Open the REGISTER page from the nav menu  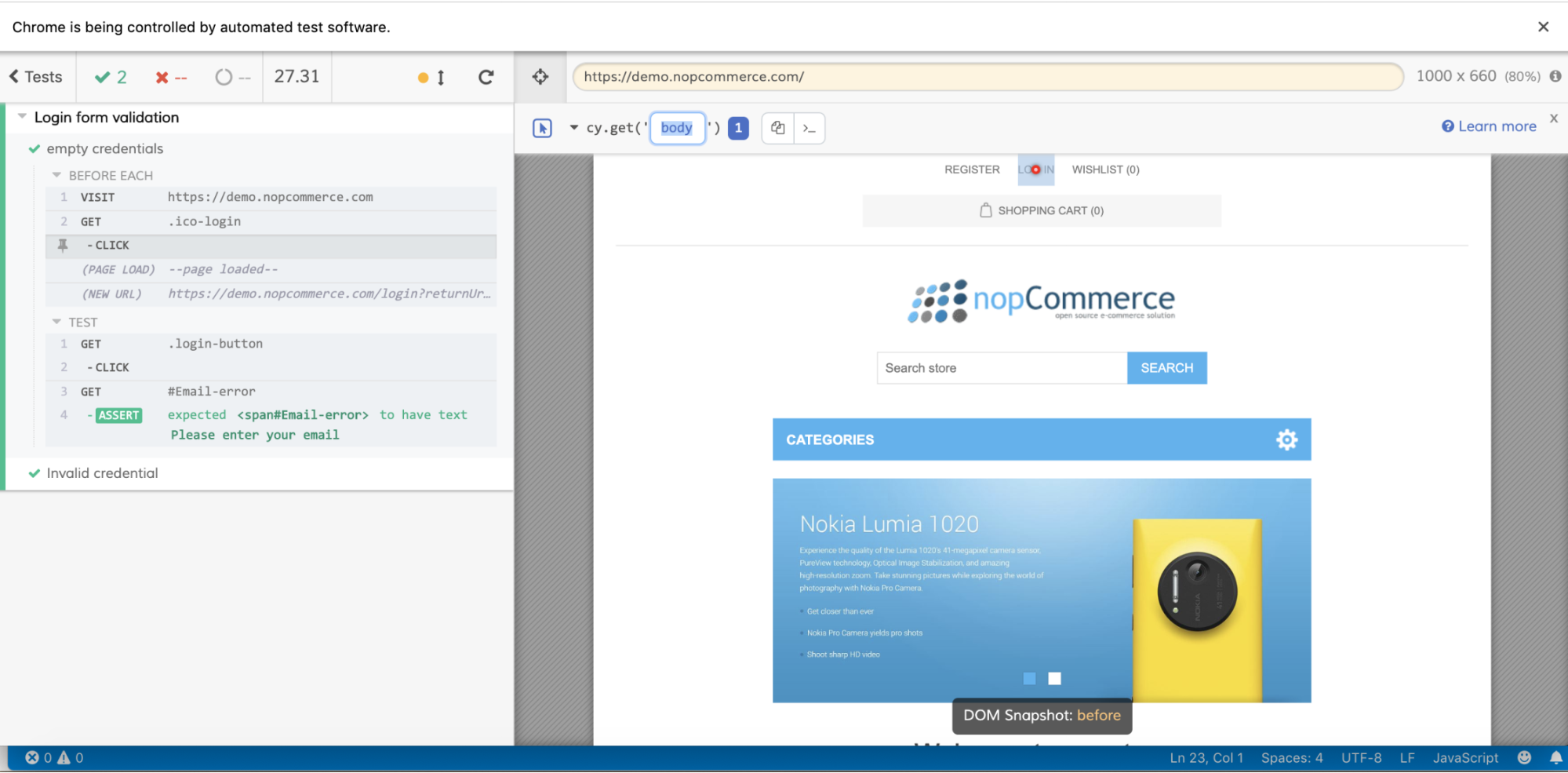971,170
